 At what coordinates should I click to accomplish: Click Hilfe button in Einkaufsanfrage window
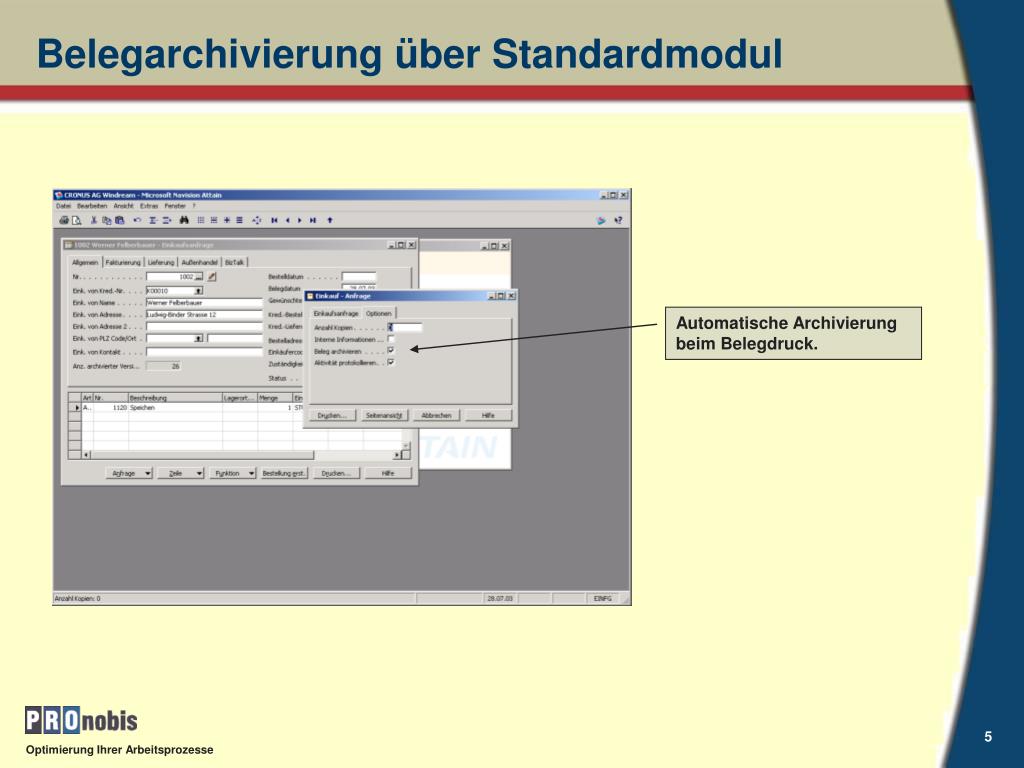388,473
